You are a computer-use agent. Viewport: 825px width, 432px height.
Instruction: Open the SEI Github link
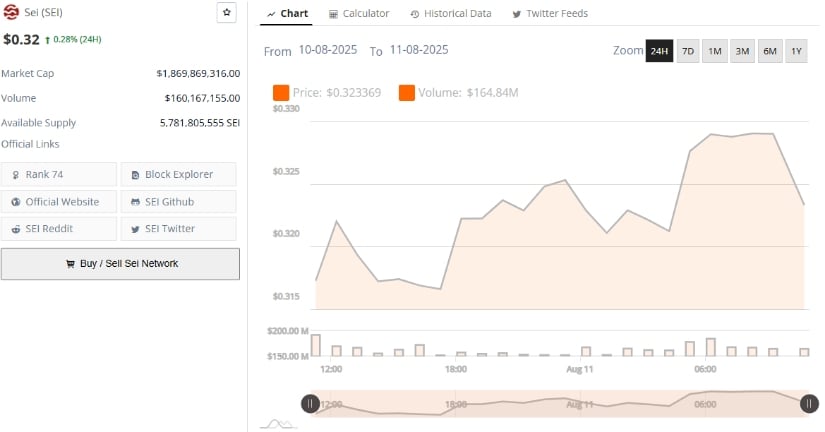[178, 202]
